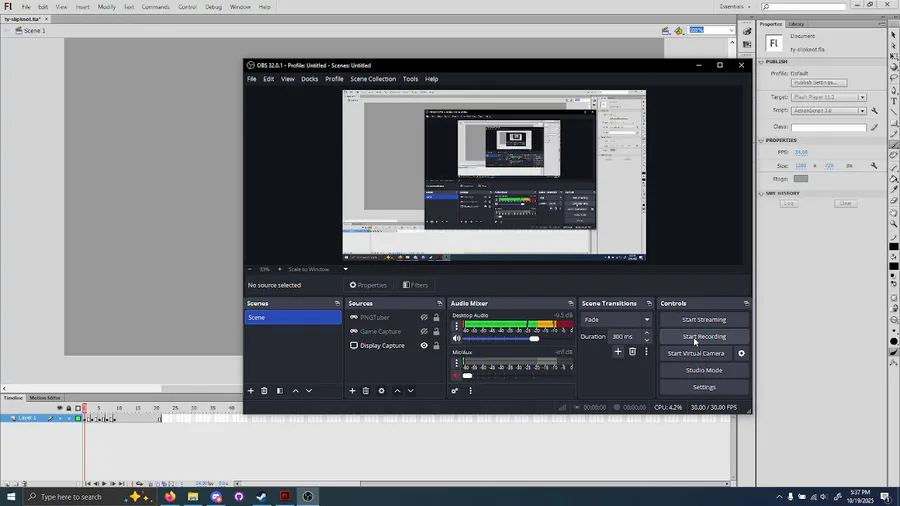Collapse the SWF HISTORY section

762,193
